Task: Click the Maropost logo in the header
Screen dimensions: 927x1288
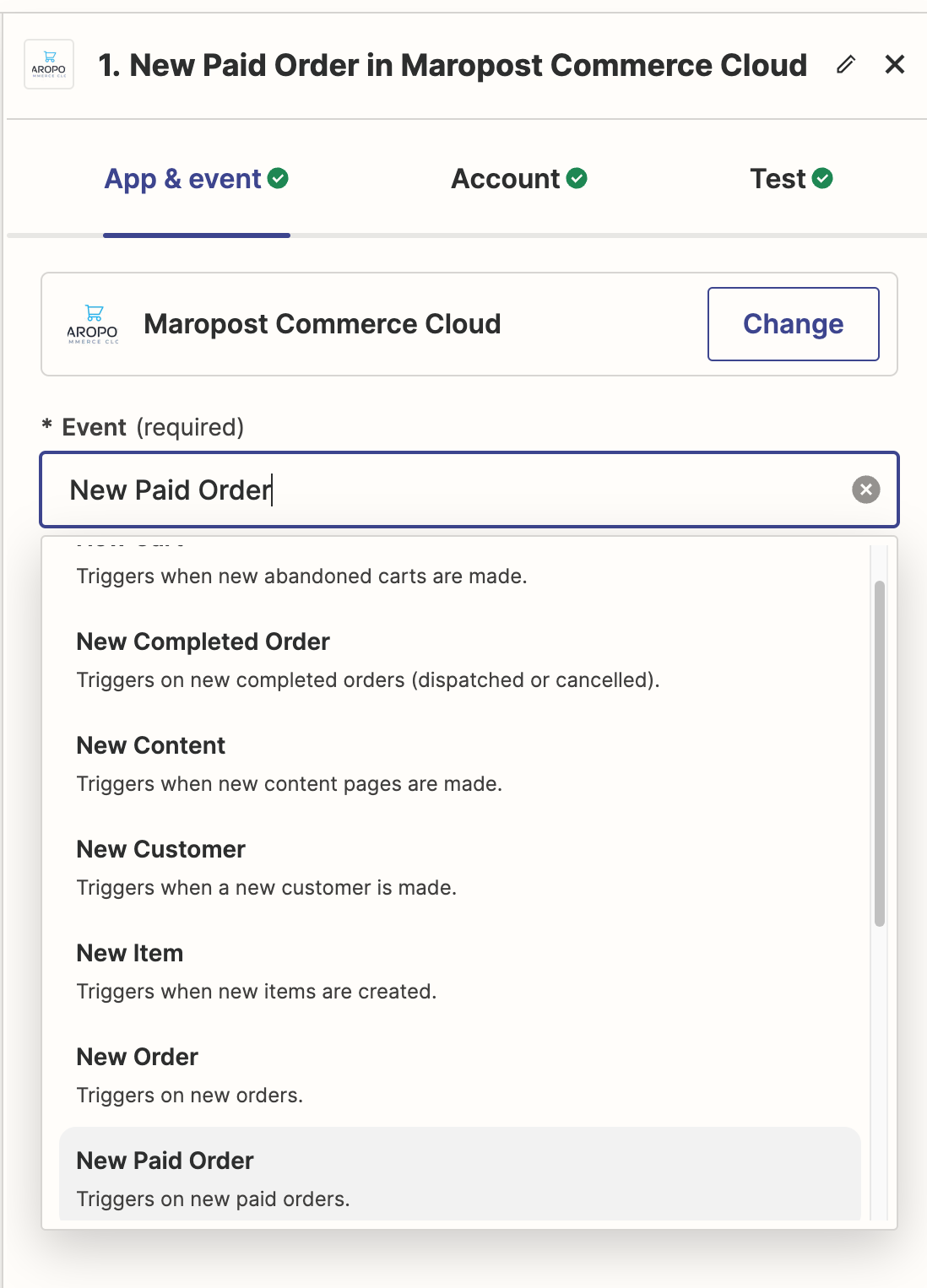Action: (49, 64)
